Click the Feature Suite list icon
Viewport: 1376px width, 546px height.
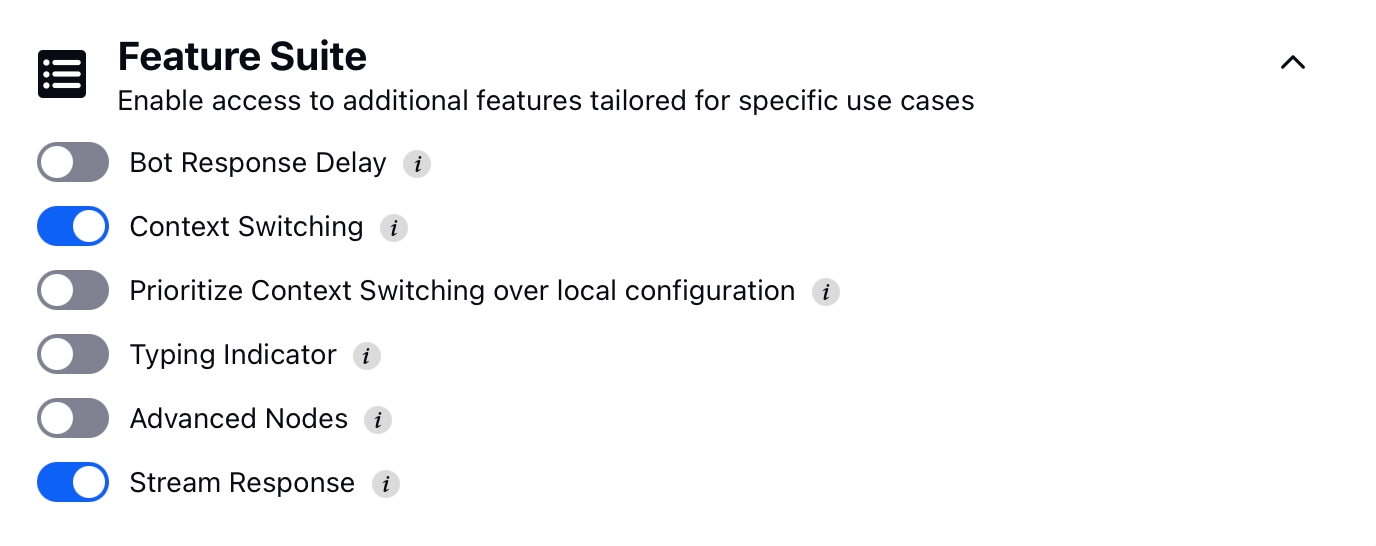pos(62,75)
